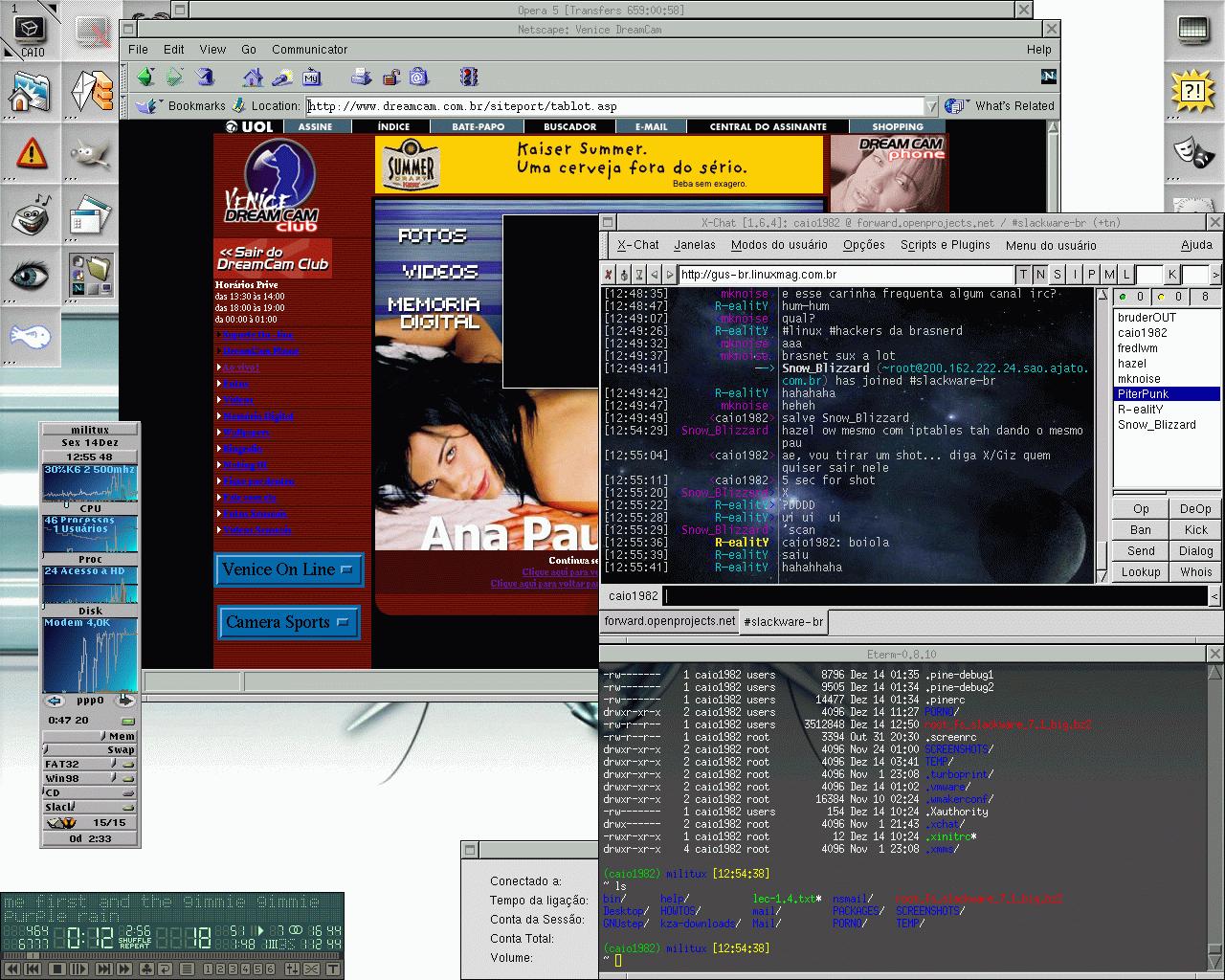
Task: Click X-Chat disconnect X icon
Action: 608,275
